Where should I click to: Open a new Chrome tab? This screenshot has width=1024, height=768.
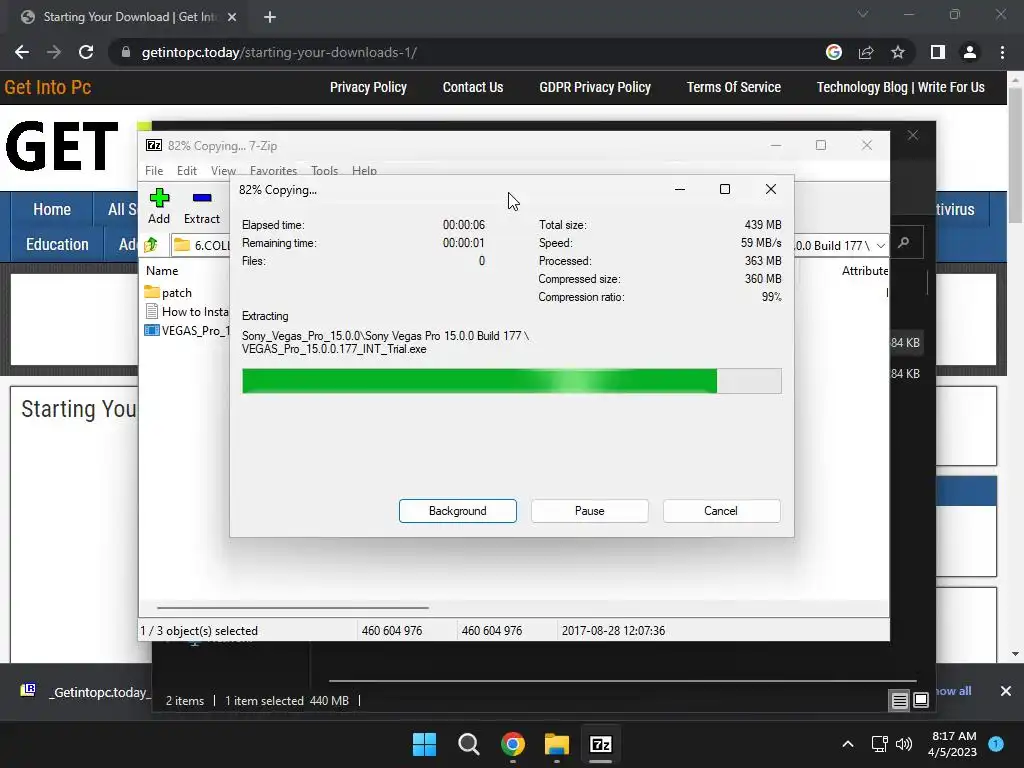[x=270, y=17]
